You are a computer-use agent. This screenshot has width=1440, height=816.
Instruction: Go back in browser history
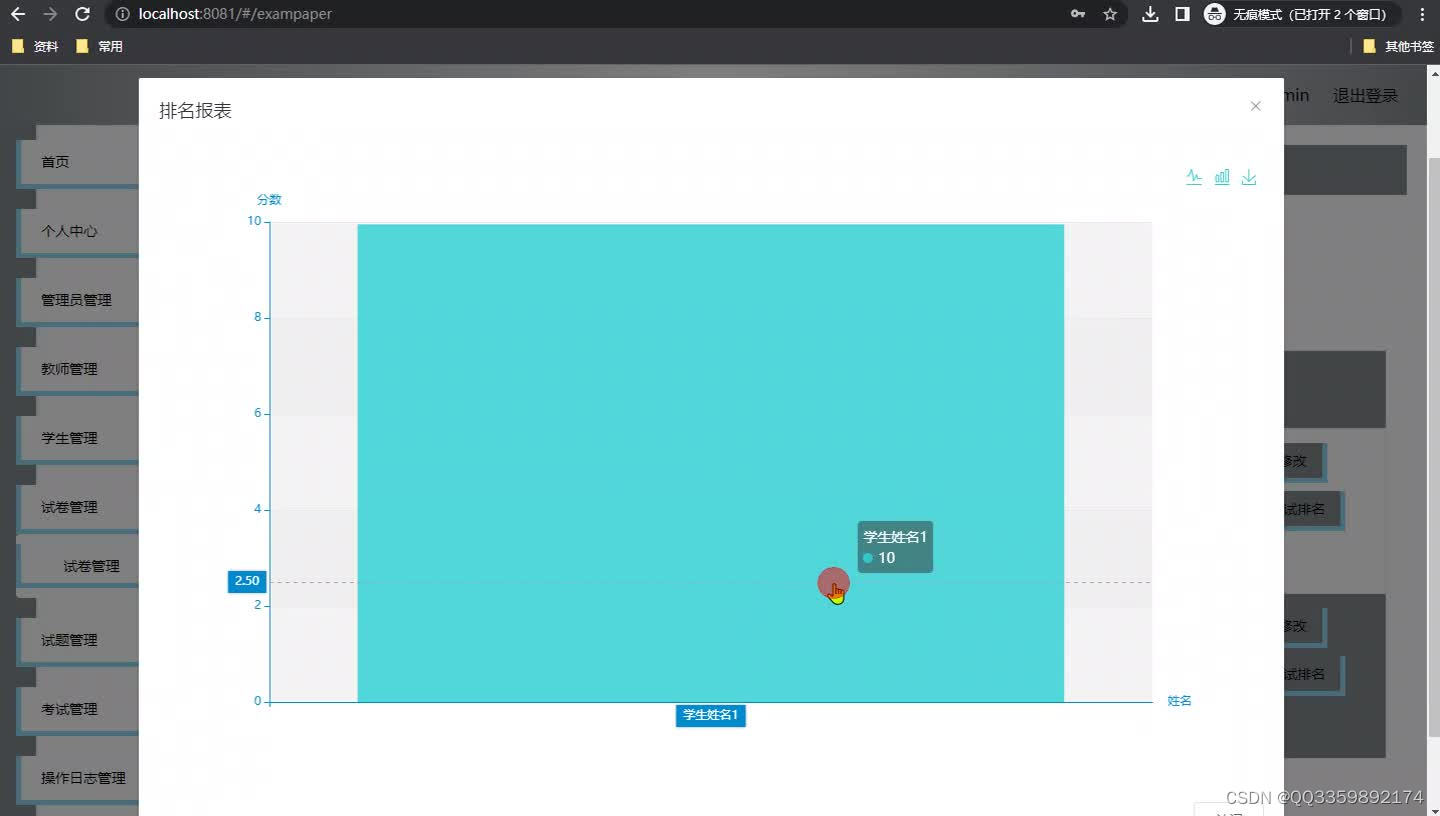(x=18, y=14)
